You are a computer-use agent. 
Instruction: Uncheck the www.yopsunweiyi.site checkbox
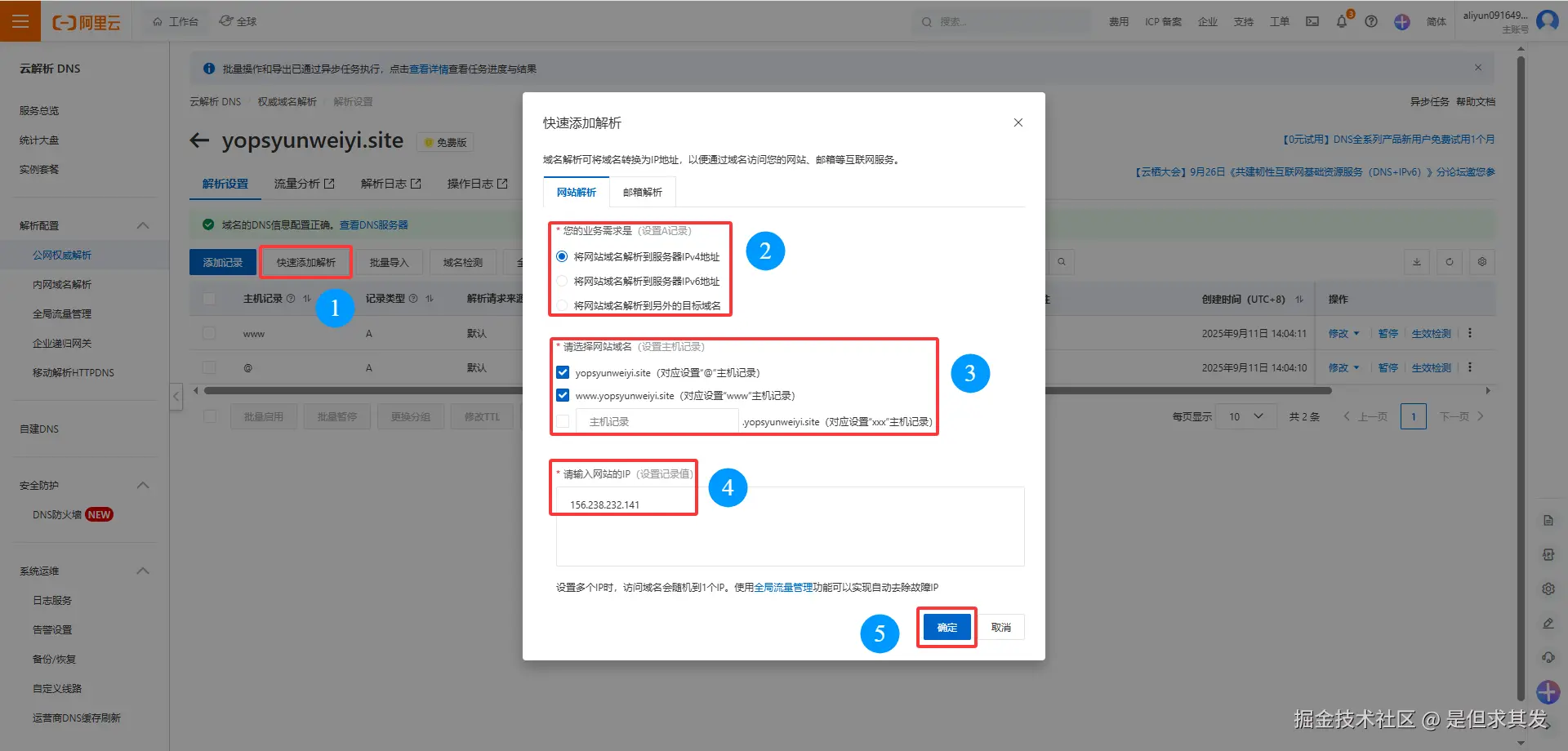point(563,395)
